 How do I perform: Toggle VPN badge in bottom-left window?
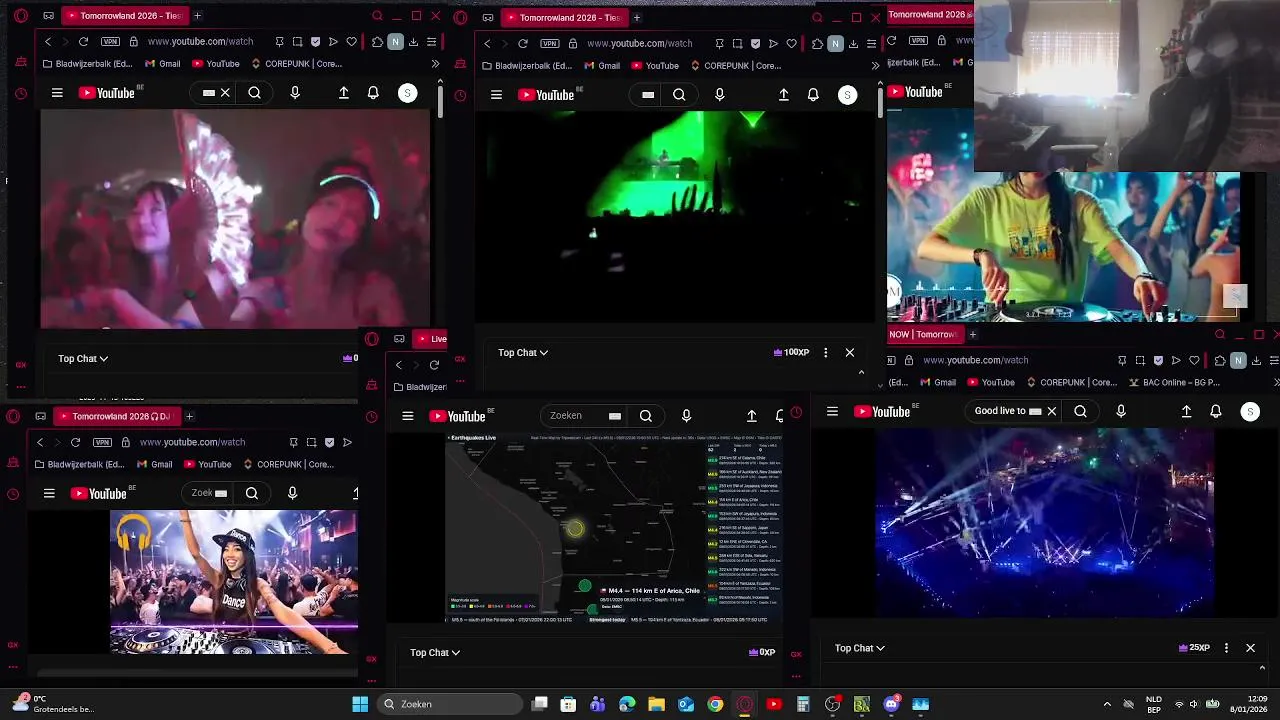pos(102,442)
